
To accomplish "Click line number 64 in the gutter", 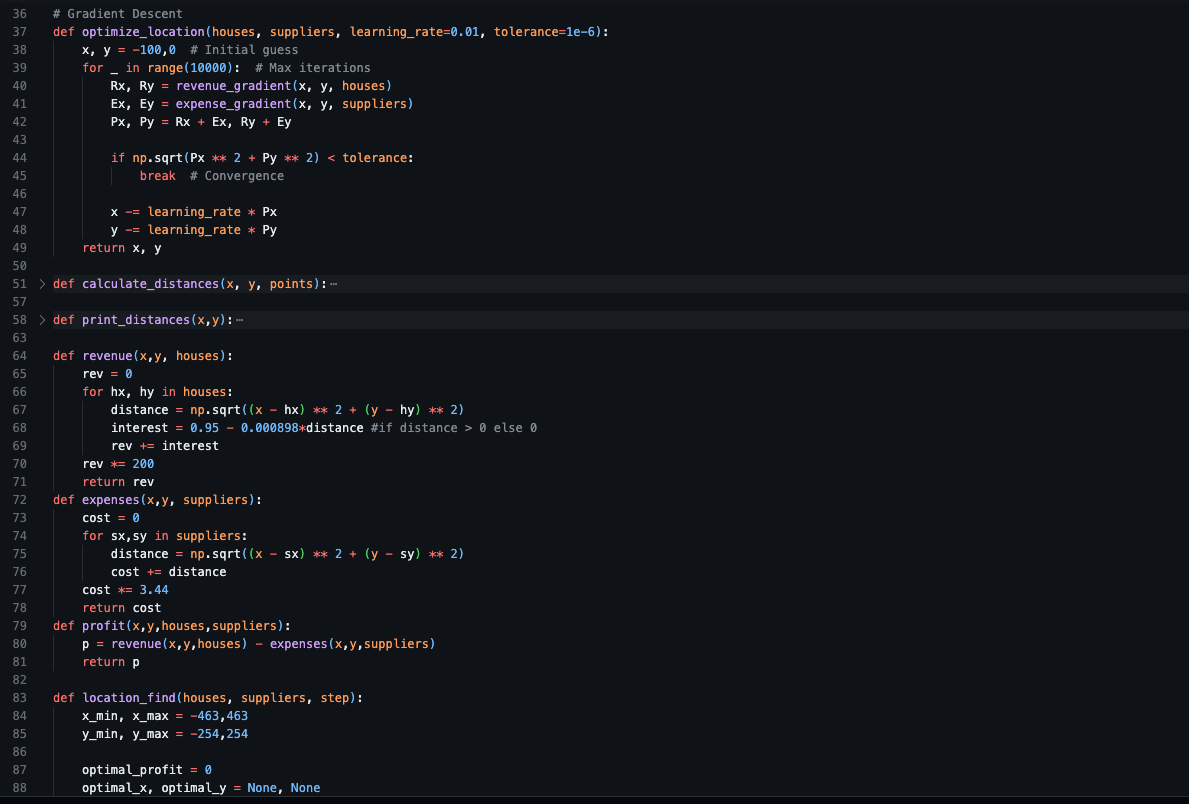I will coord(19,356).
